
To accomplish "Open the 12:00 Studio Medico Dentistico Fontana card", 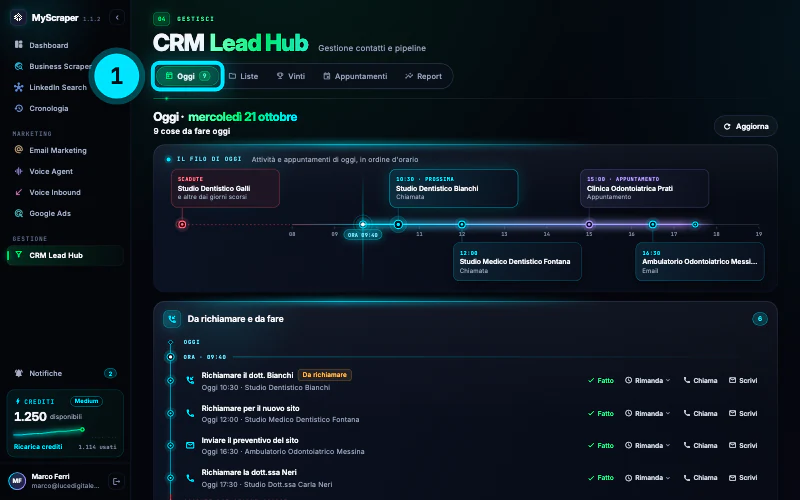I will tap(517, 261).
